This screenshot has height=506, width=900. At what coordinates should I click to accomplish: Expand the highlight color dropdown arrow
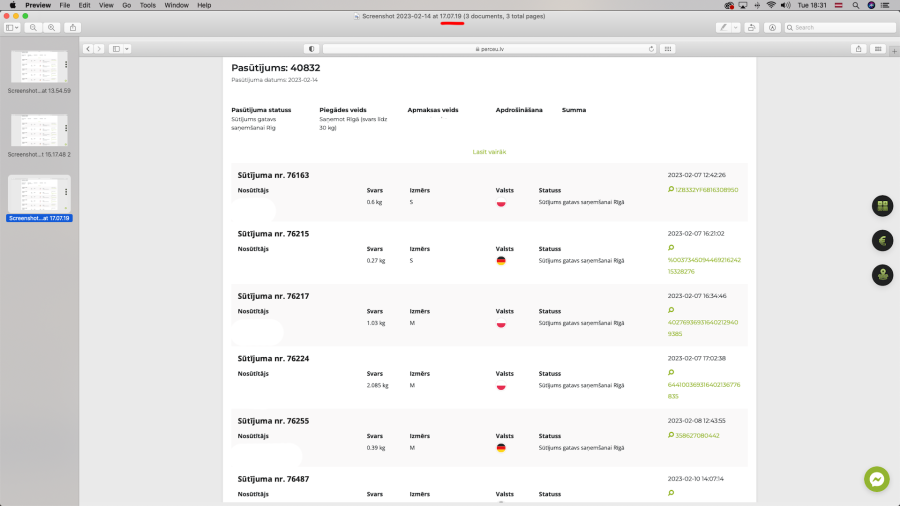(x=735, y=28)
